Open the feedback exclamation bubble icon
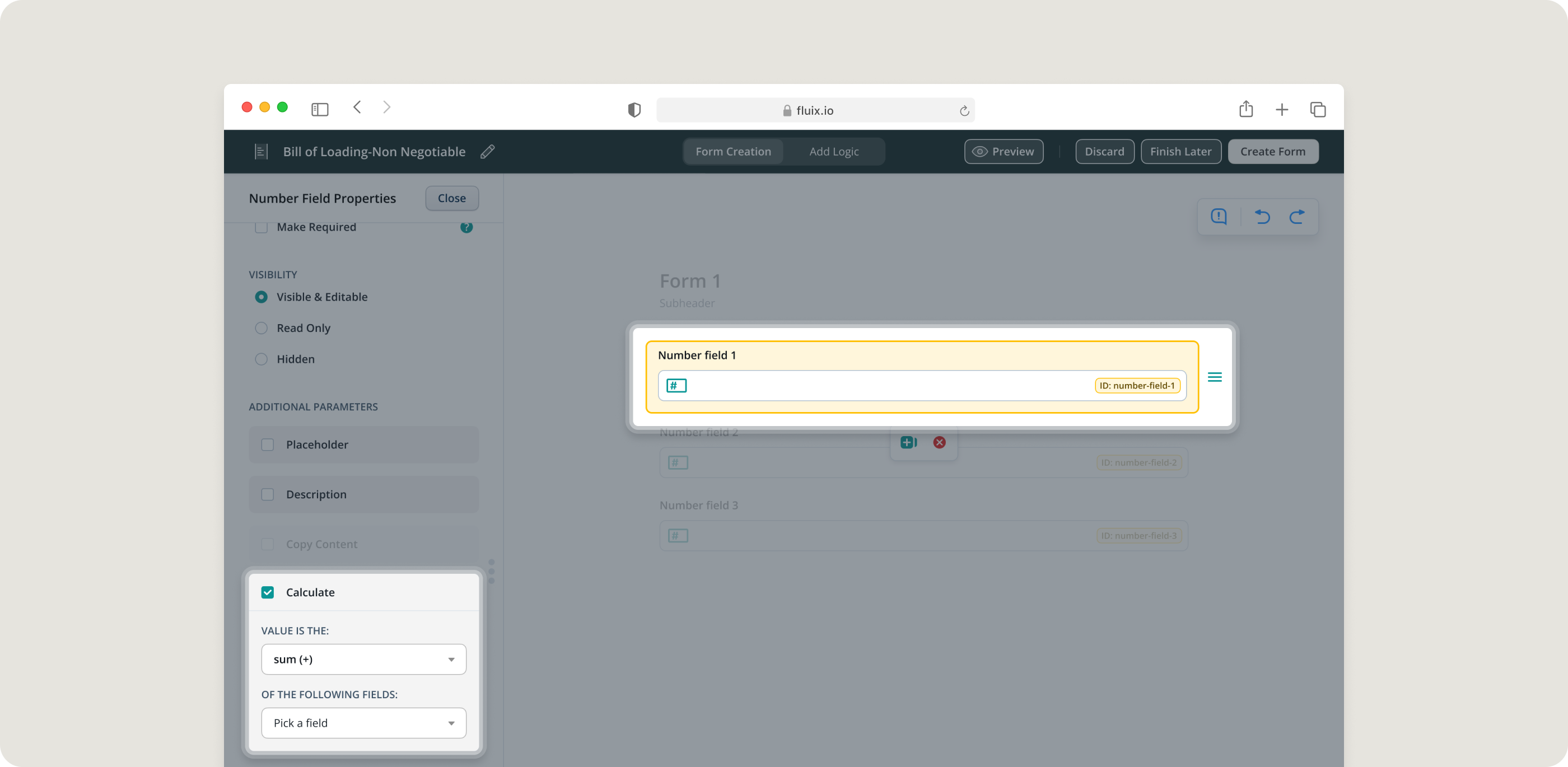 [1219, 217]
